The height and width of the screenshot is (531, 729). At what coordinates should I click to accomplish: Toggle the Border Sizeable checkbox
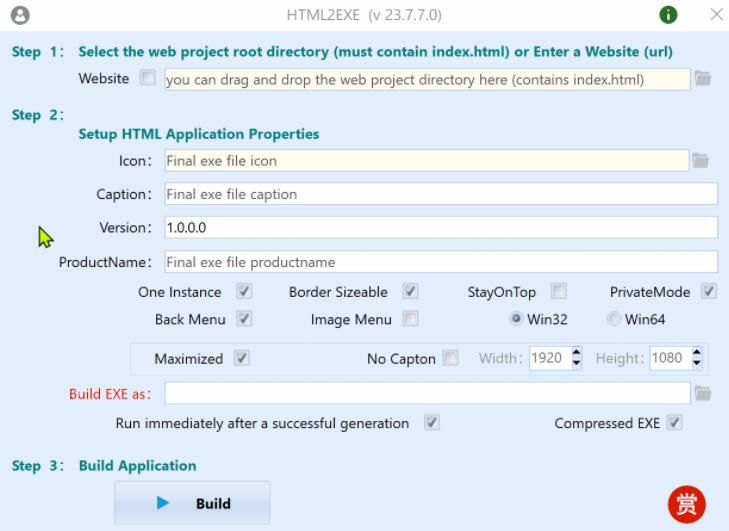click(x=410, y=292)
